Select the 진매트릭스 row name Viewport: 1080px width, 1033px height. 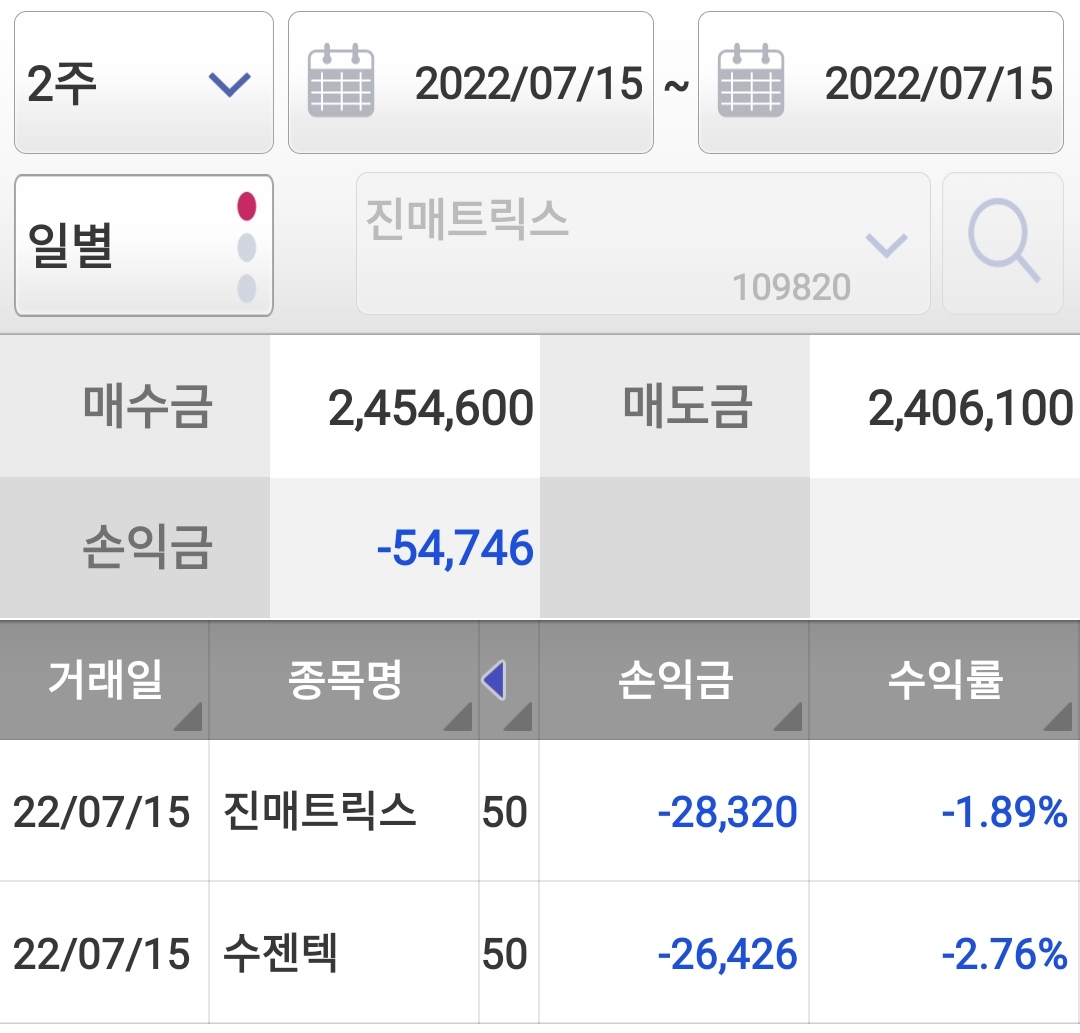point(320,811)
